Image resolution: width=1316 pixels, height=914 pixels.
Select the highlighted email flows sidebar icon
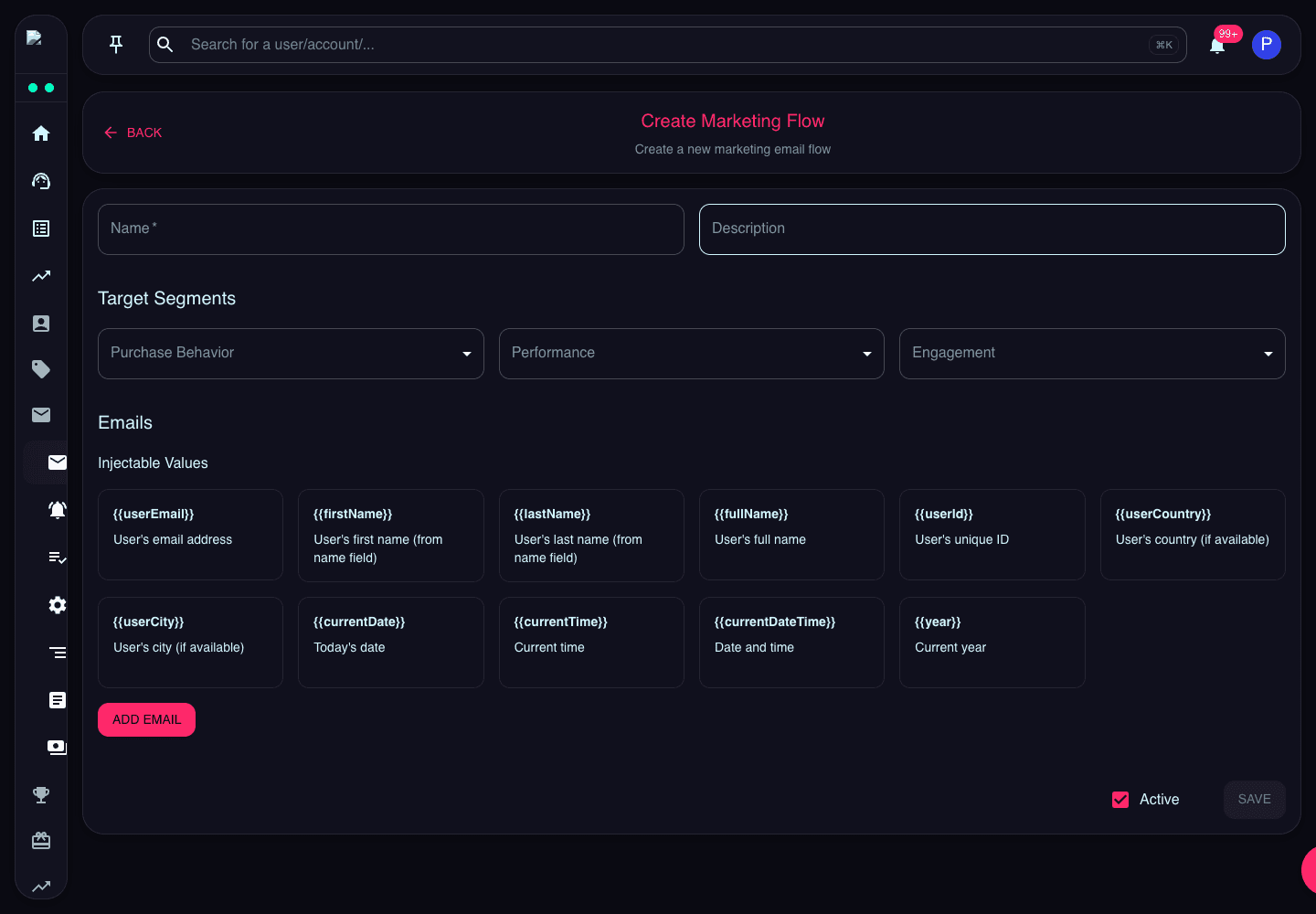(x=58, y=462)
